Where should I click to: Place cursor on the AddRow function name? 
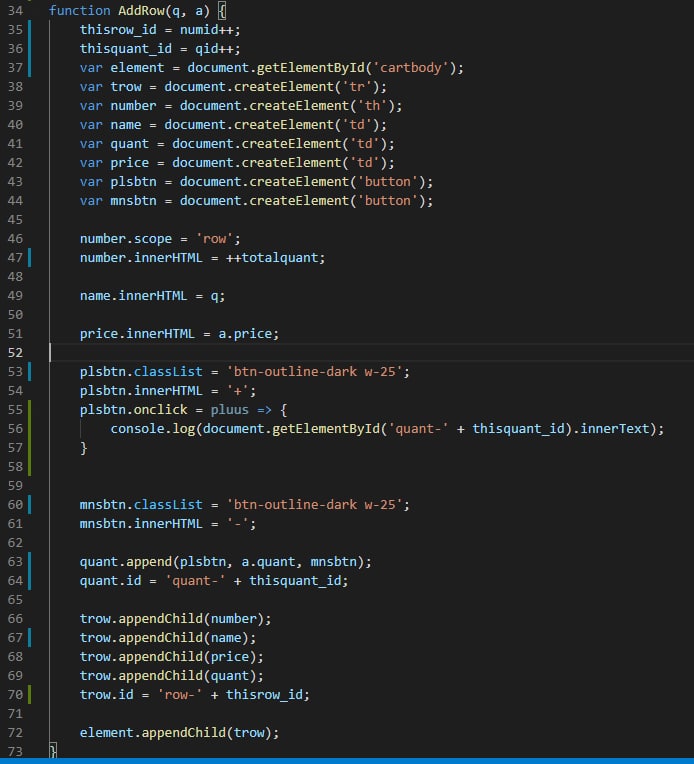coord(141,10)
